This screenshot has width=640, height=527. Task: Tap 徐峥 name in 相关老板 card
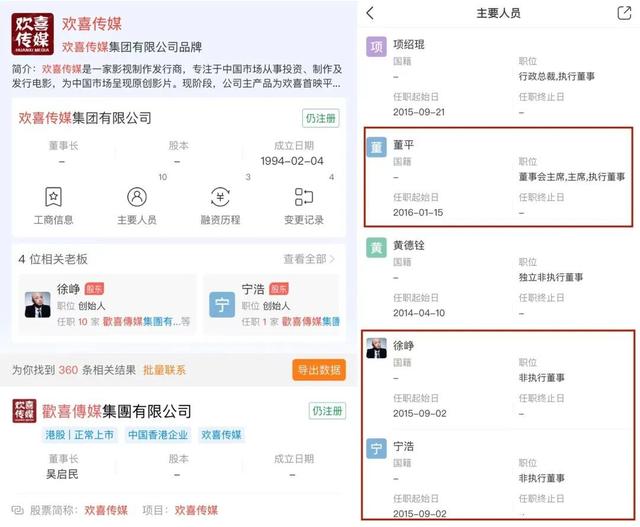click(69, 289)
